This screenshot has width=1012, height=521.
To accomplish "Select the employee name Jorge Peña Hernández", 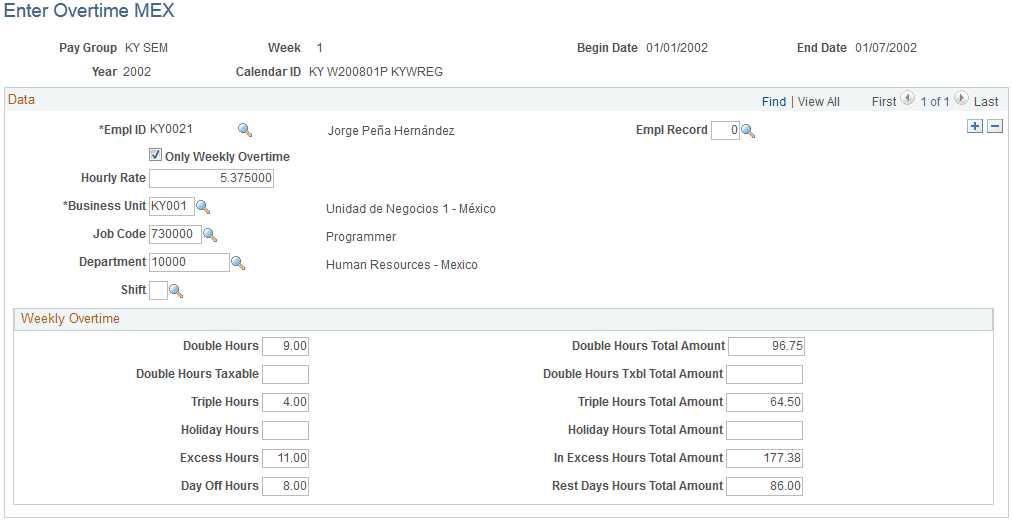I will coord(391,131).
